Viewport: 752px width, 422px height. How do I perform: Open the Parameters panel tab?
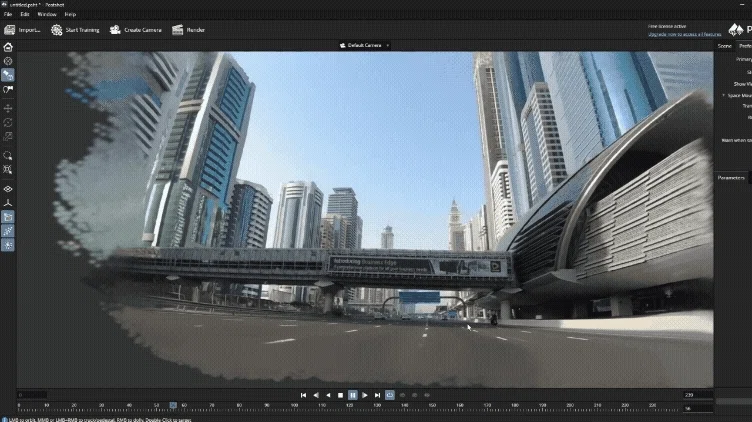(731, 178)
